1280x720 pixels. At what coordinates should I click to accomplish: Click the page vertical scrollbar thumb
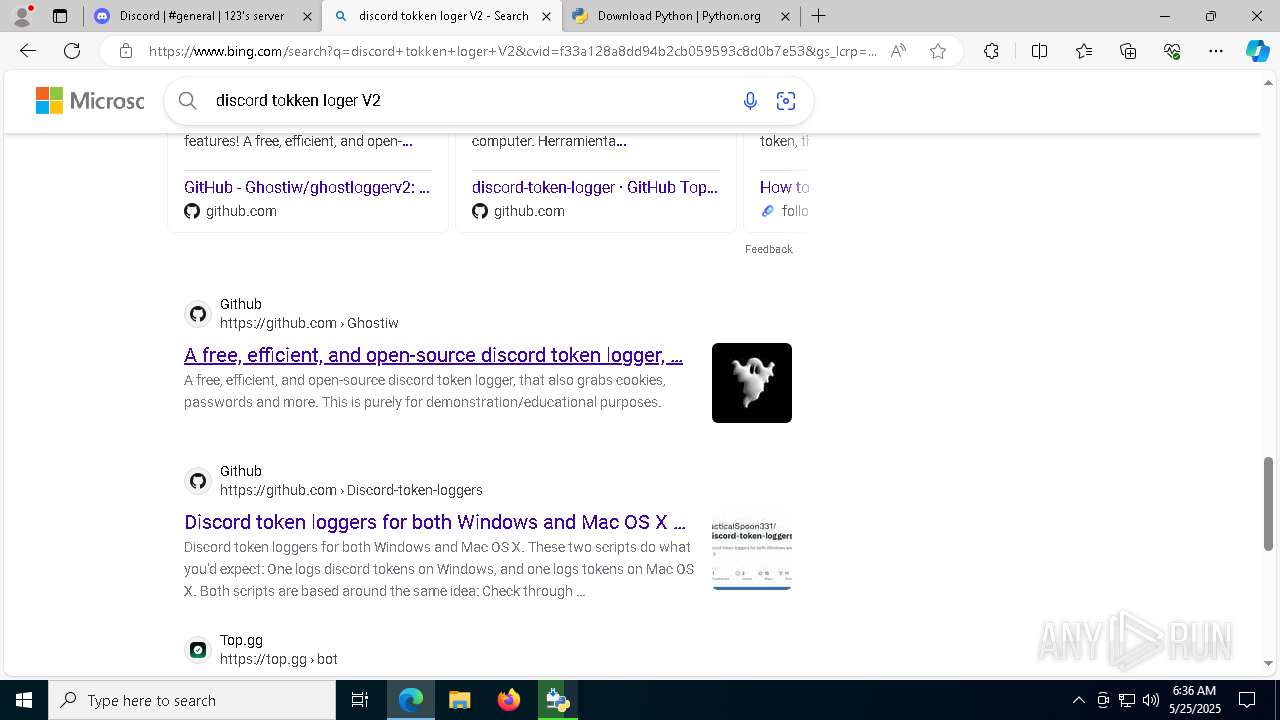click(x=1268, y=503)
